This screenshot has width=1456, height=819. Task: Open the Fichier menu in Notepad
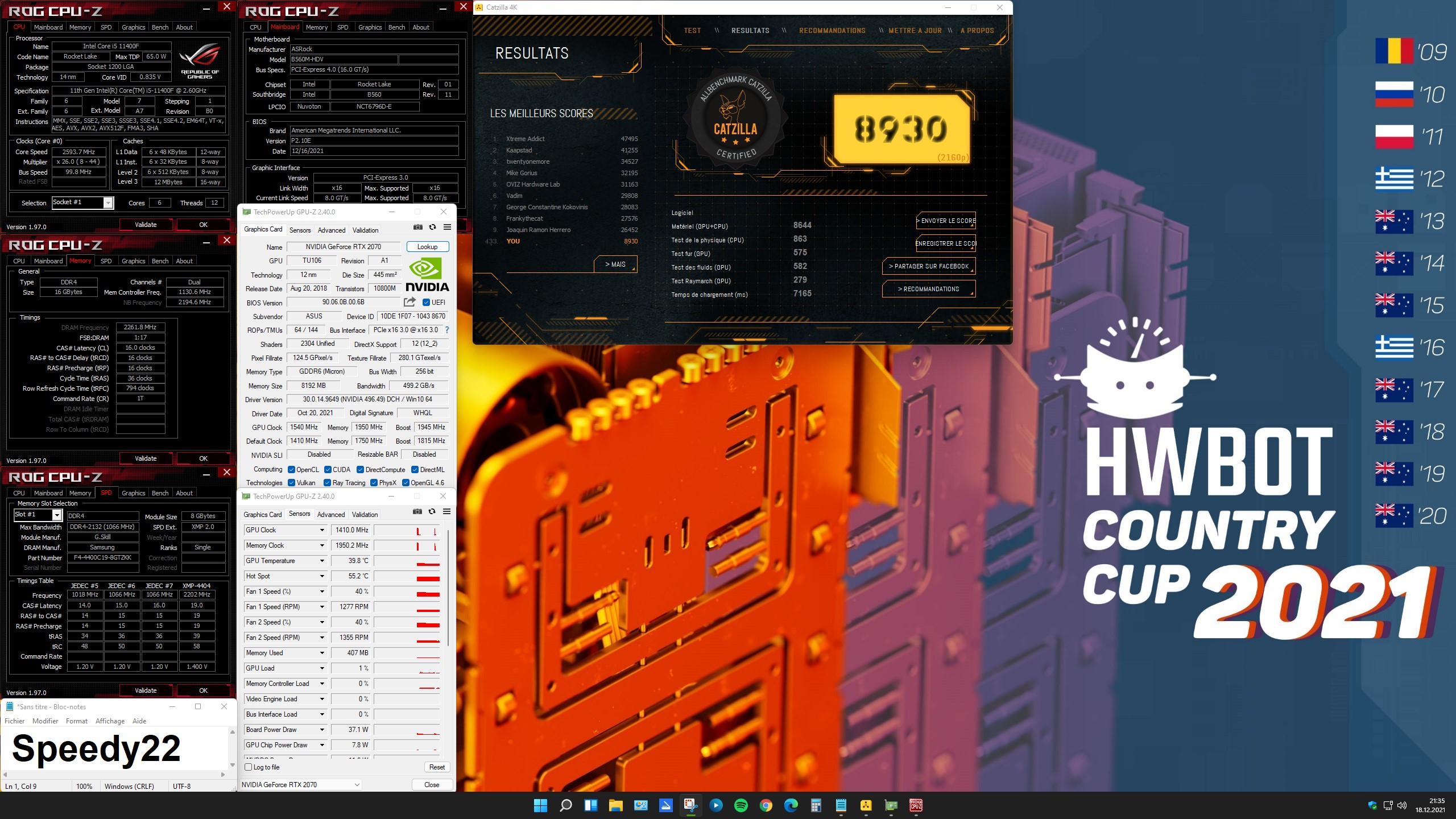tap(15, 721)
